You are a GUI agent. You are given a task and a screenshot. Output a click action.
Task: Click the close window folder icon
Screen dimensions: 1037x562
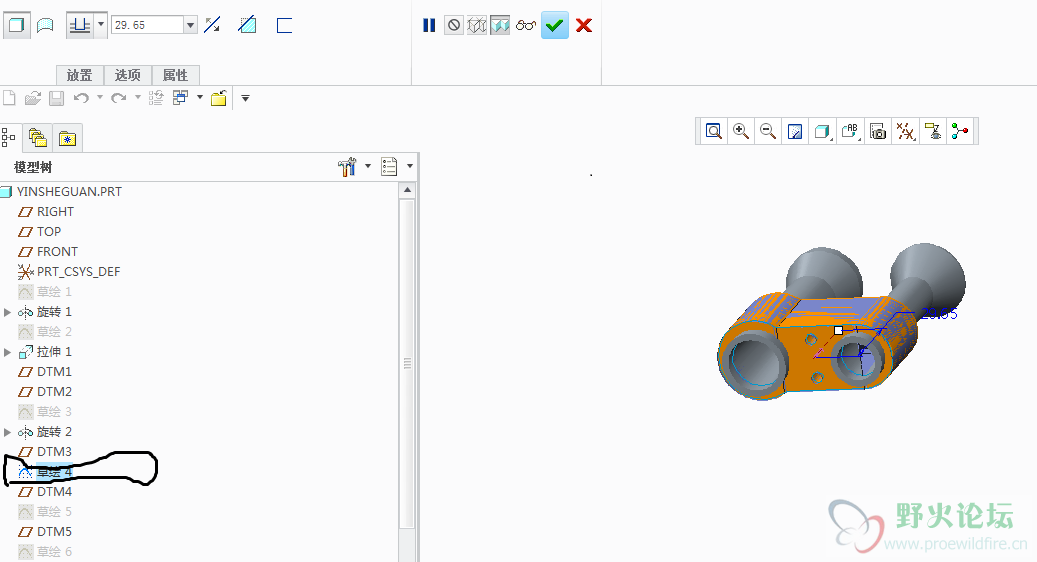pyautogui.click(x=219, y=99)
